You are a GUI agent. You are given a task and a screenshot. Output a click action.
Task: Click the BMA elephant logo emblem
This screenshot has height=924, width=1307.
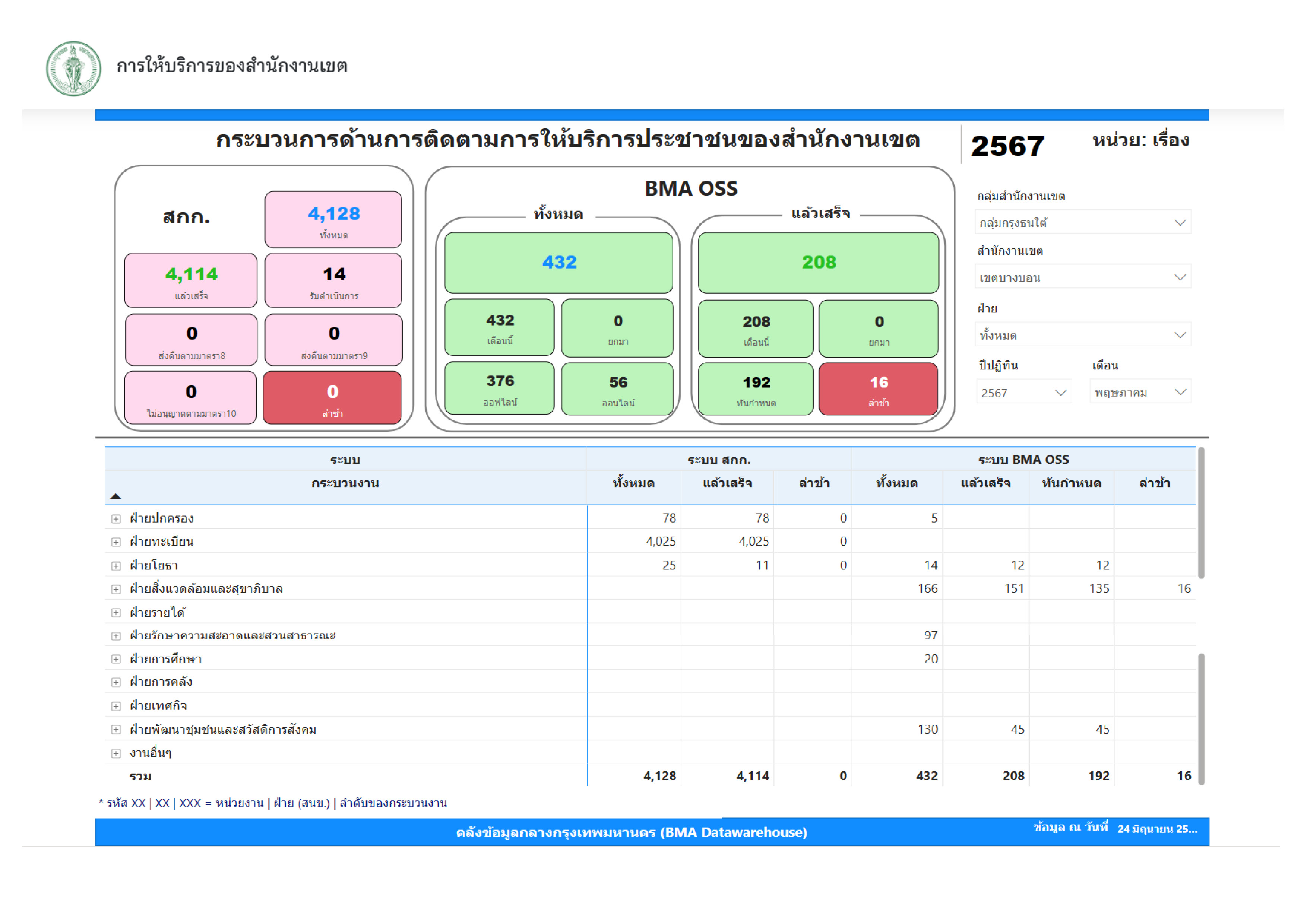click(x=73, y=68)
